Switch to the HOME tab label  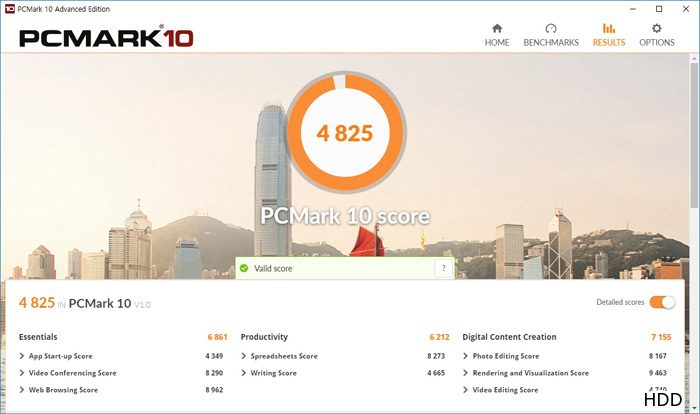click(497, 42)
